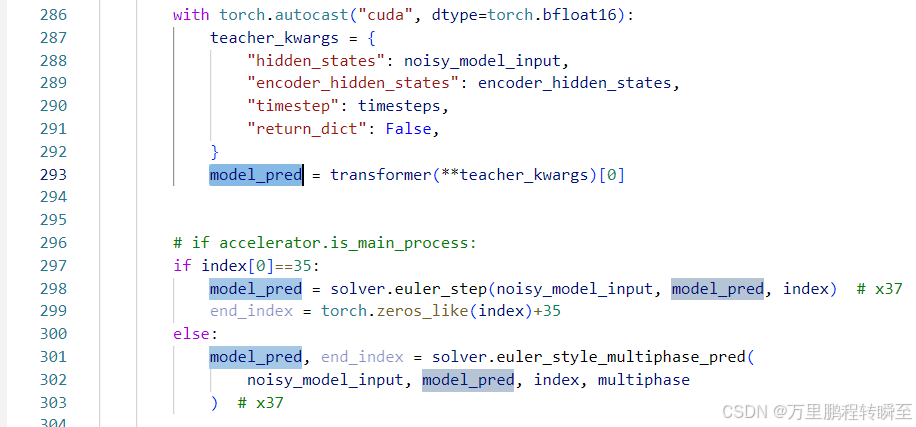Click the closing brace on line 292

(214, 152)
